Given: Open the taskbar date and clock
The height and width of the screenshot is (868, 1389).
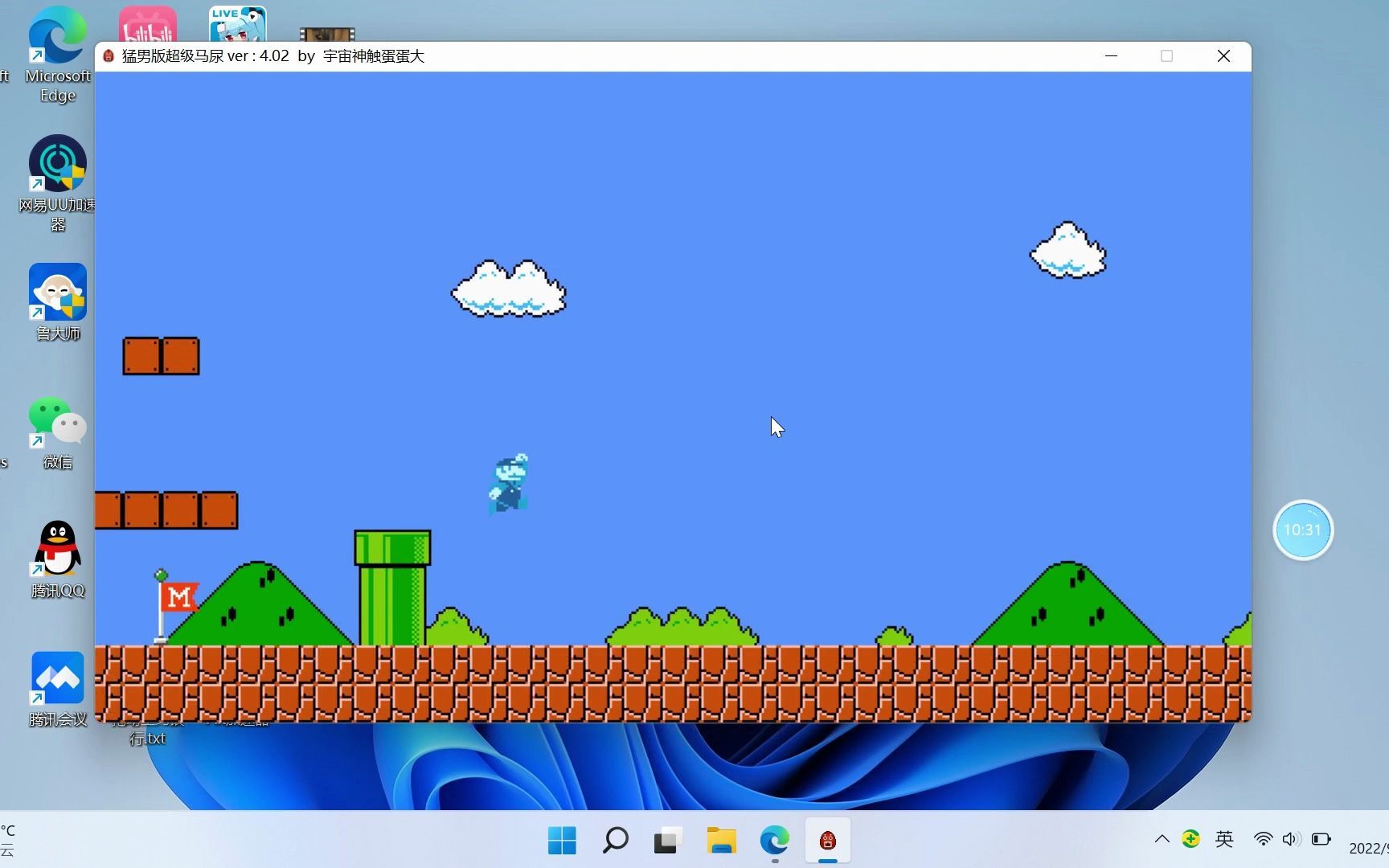Looking at the screenshot, I should [x=1368, y=848].
